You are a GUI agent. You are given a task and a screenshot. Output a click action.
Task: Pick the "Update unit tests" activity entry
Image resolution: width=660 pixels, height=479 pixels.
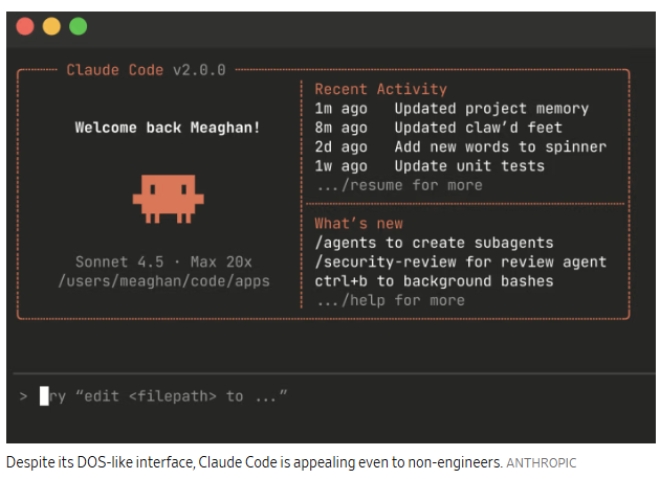(469, 166)
